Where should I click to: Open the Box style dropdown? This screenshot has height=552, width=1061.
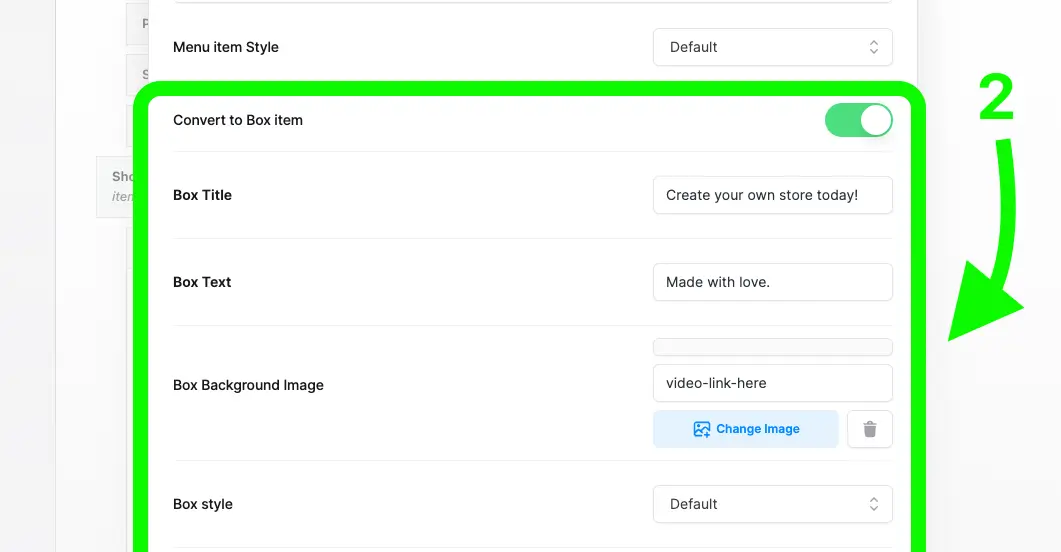[773, 504]
